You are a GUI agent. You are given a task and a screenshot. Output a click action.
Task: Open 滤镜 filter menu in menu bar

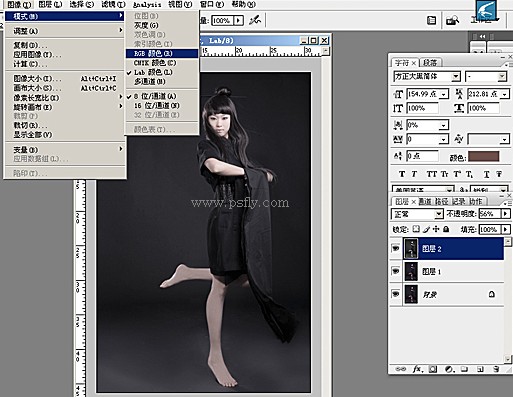[113, 4]
